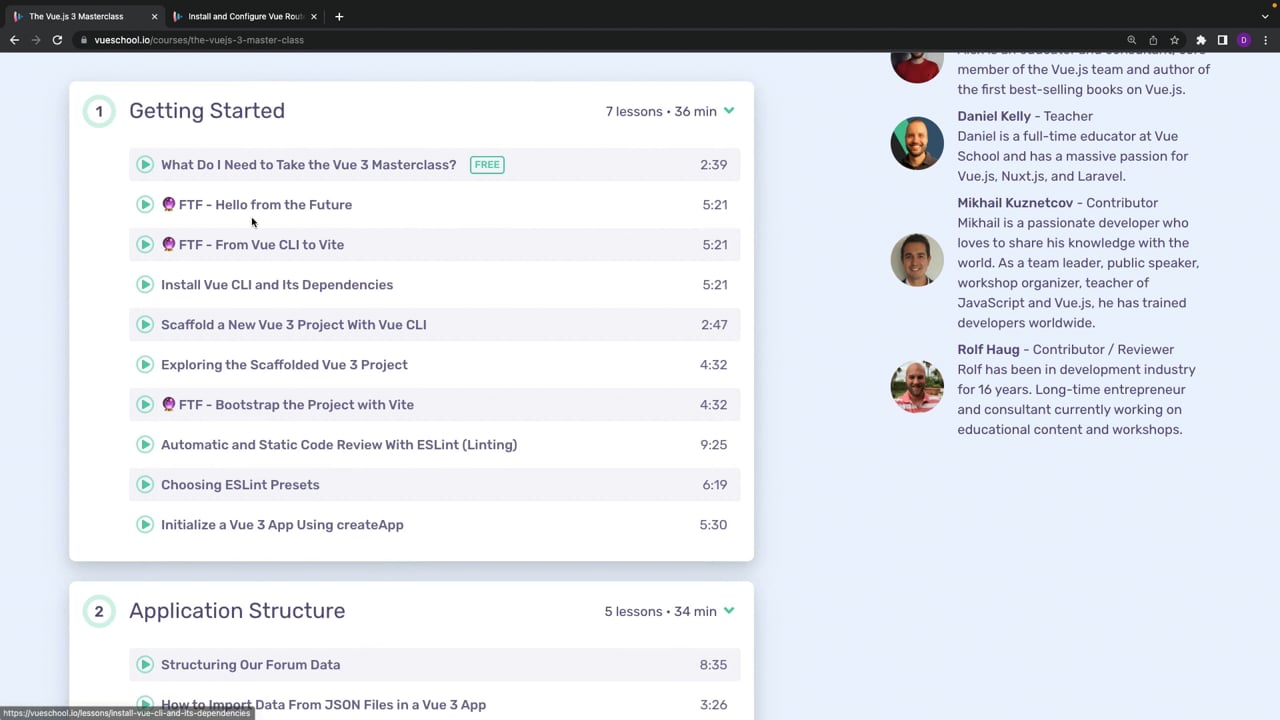Open the browser extensions puzzle icon
This screenshot has width=1280, height=720.
click(1201, 40)
